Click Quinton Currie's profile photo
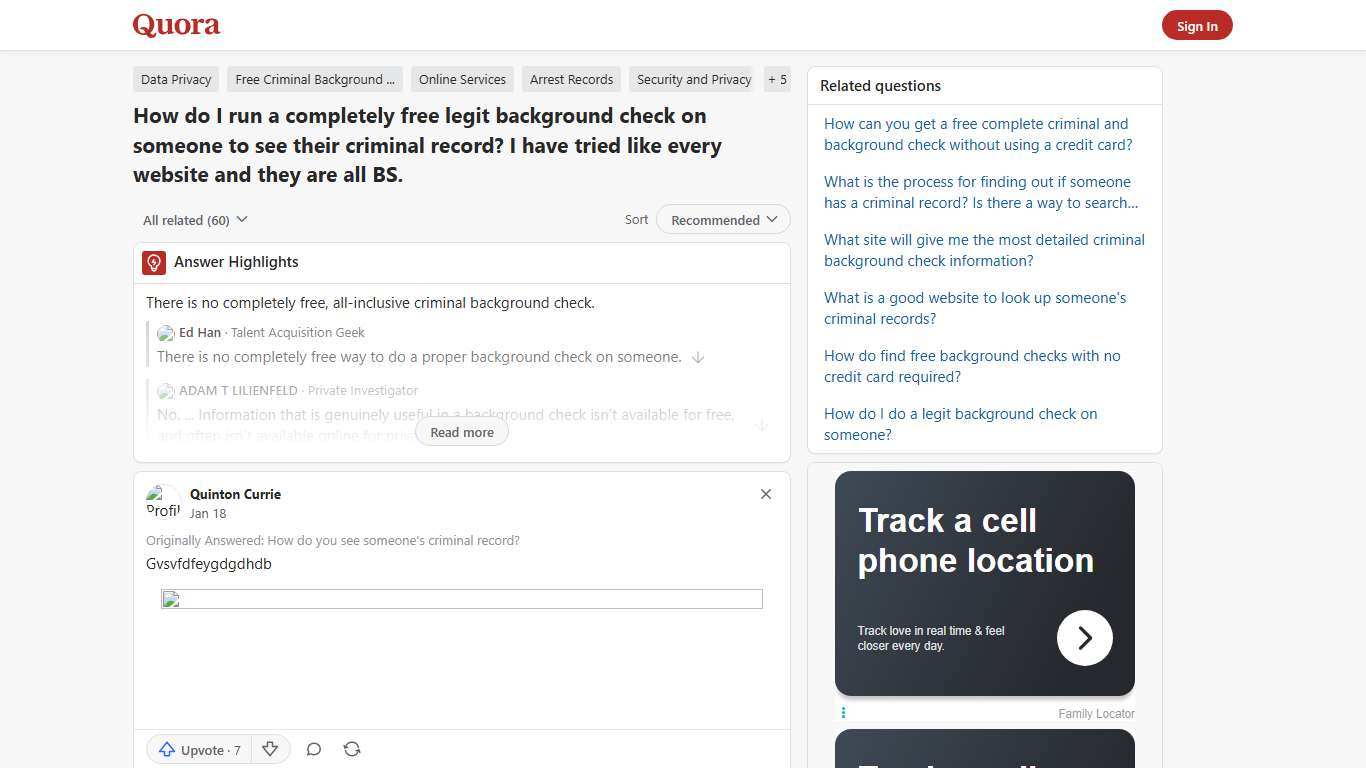The width and height of the screenshot is (1366, 768). 163,502
